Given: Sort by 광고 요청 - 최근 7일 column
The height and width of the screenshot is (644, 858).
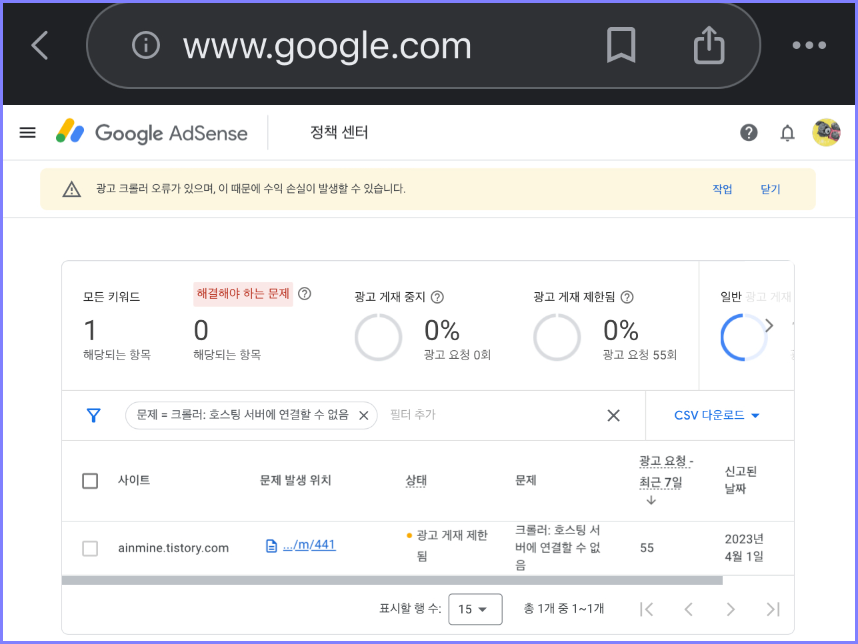Looking at the screenshot, I should coord(665,472).
